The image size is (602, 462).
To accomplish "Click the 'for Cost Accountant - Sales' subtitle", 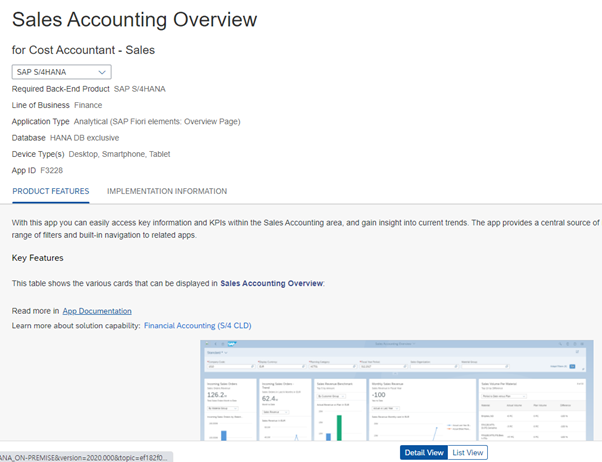I will point(83,50).
